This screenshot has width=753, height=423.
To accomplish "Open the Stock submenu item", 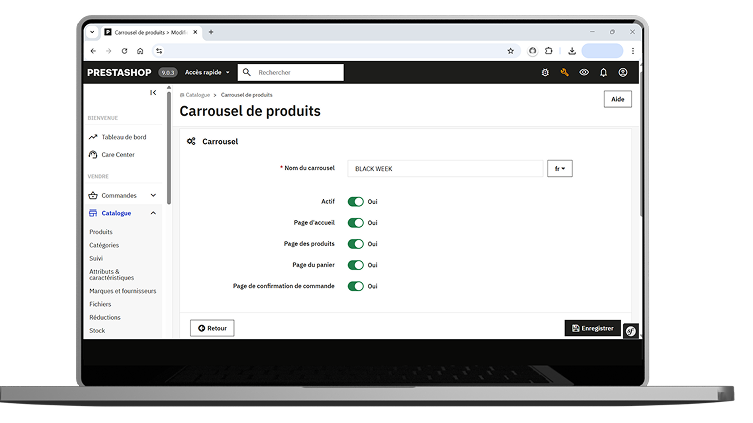I will pos(97,331).
